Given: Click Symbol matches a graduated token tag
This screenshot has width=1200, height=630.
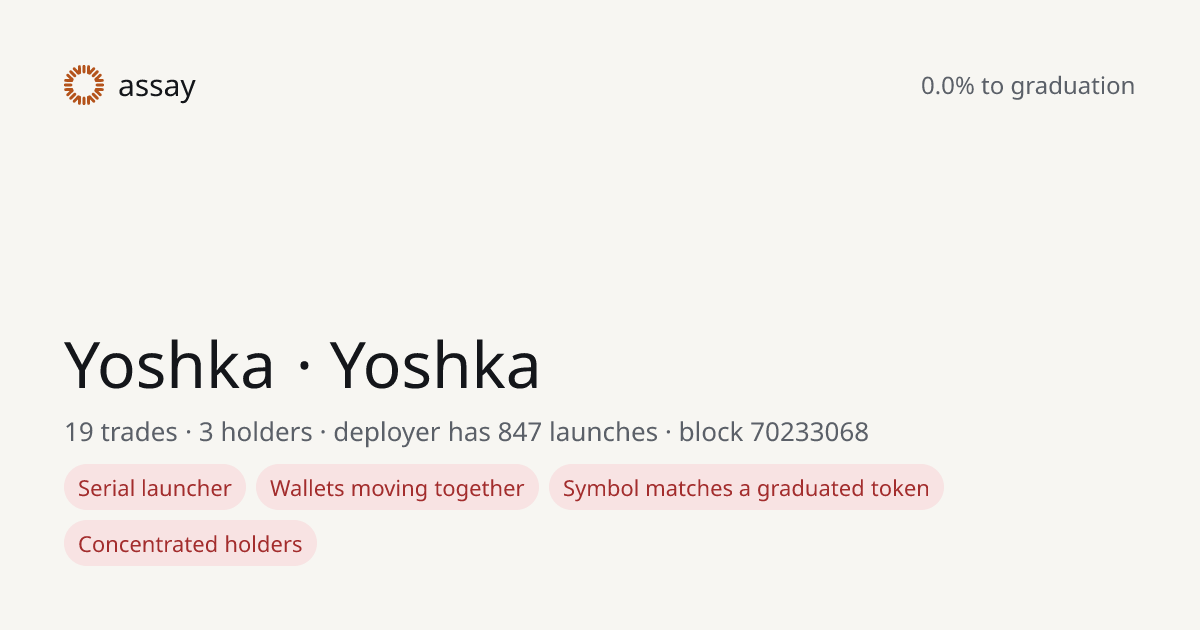Looking at the screenshot, I should pos(746,488).
